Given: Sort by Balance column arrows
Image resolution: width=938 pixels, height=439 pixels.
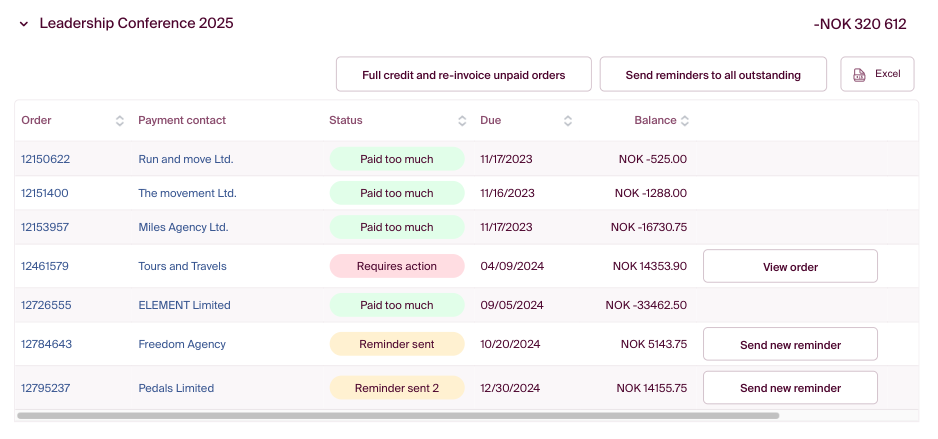Looking at the screenshot, I should [x=685, y=121].
